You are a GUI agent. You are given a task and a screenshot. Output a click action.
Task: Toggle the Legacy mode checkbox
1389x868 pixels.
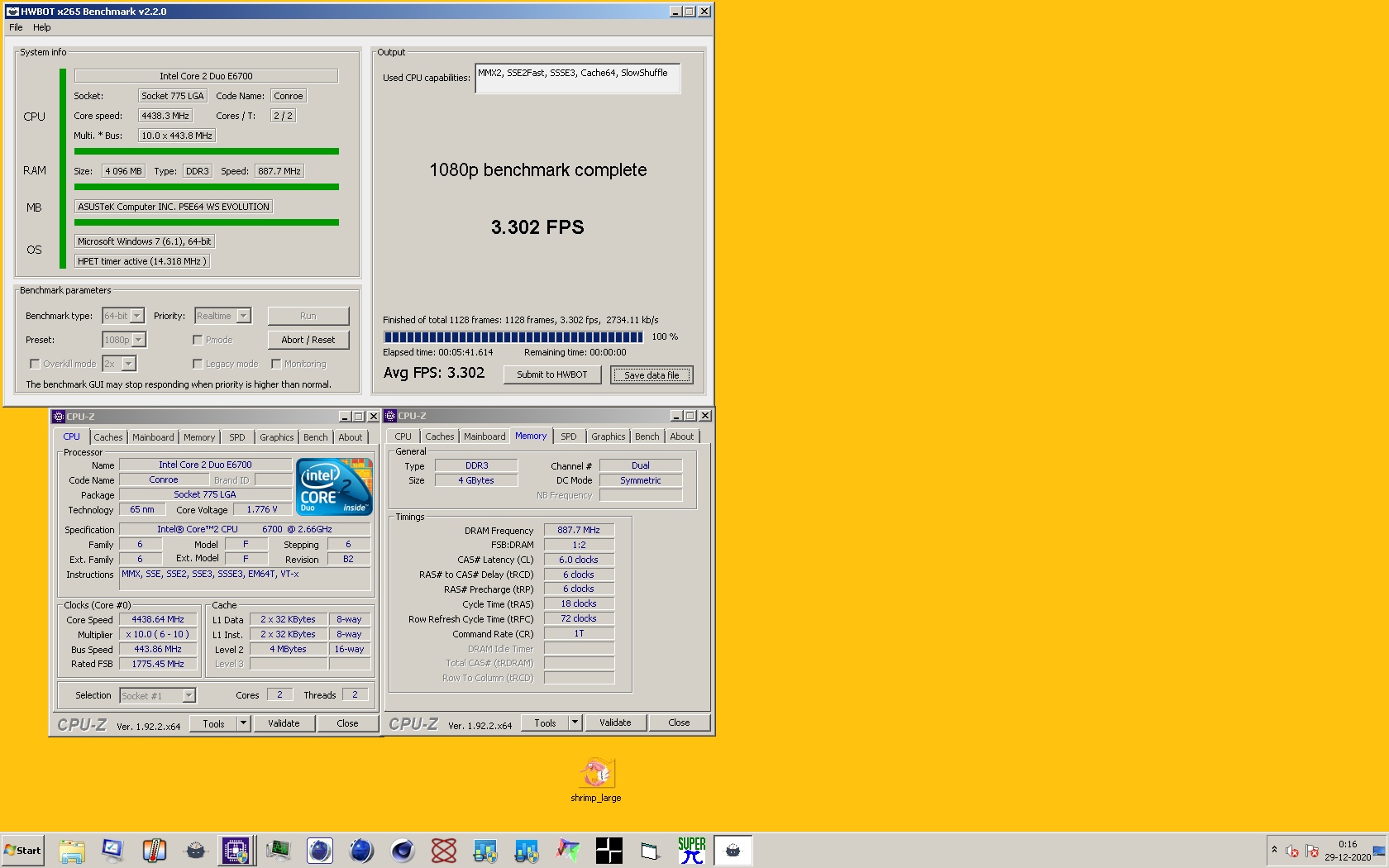pos(198,364)
